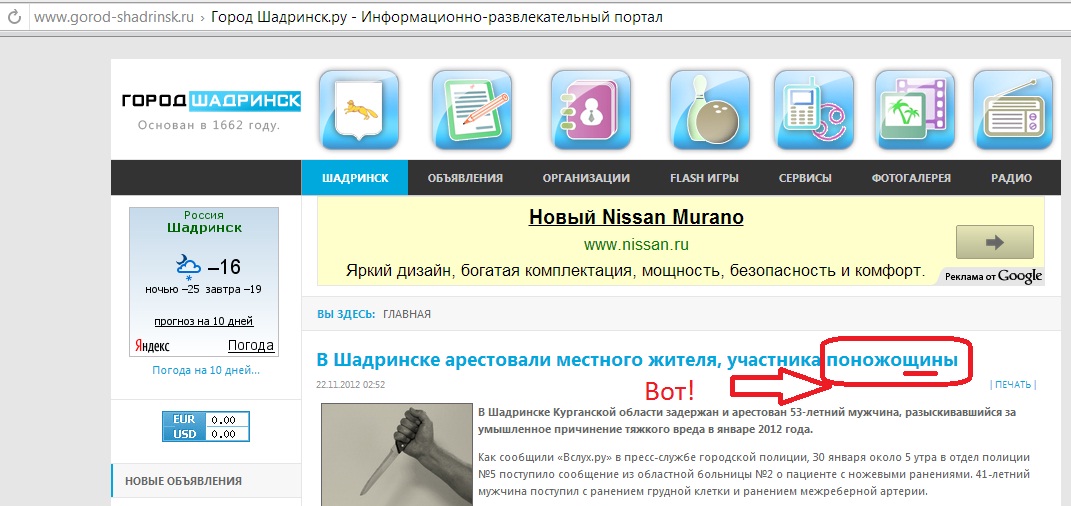The height and width of the screenshot is (506, 1071).
Task: Open the Сервисы menu item
Action: click(x=805, y=178)
